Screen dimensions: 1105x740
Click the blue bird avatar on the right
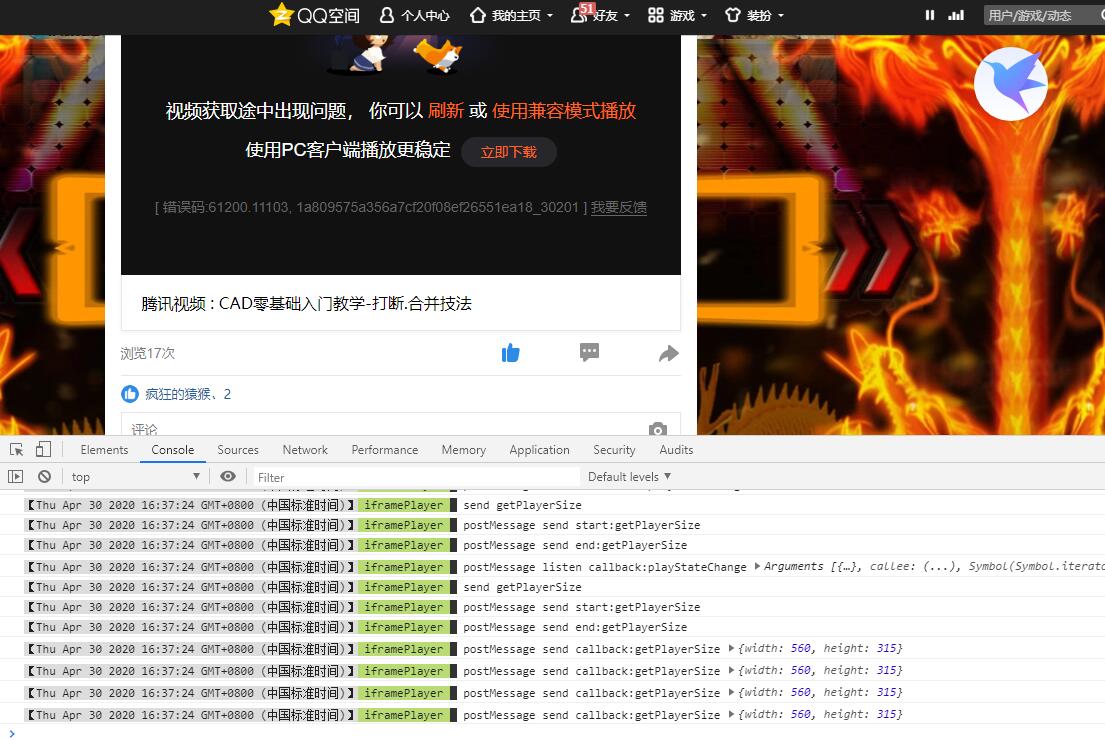click(1011, 84)
